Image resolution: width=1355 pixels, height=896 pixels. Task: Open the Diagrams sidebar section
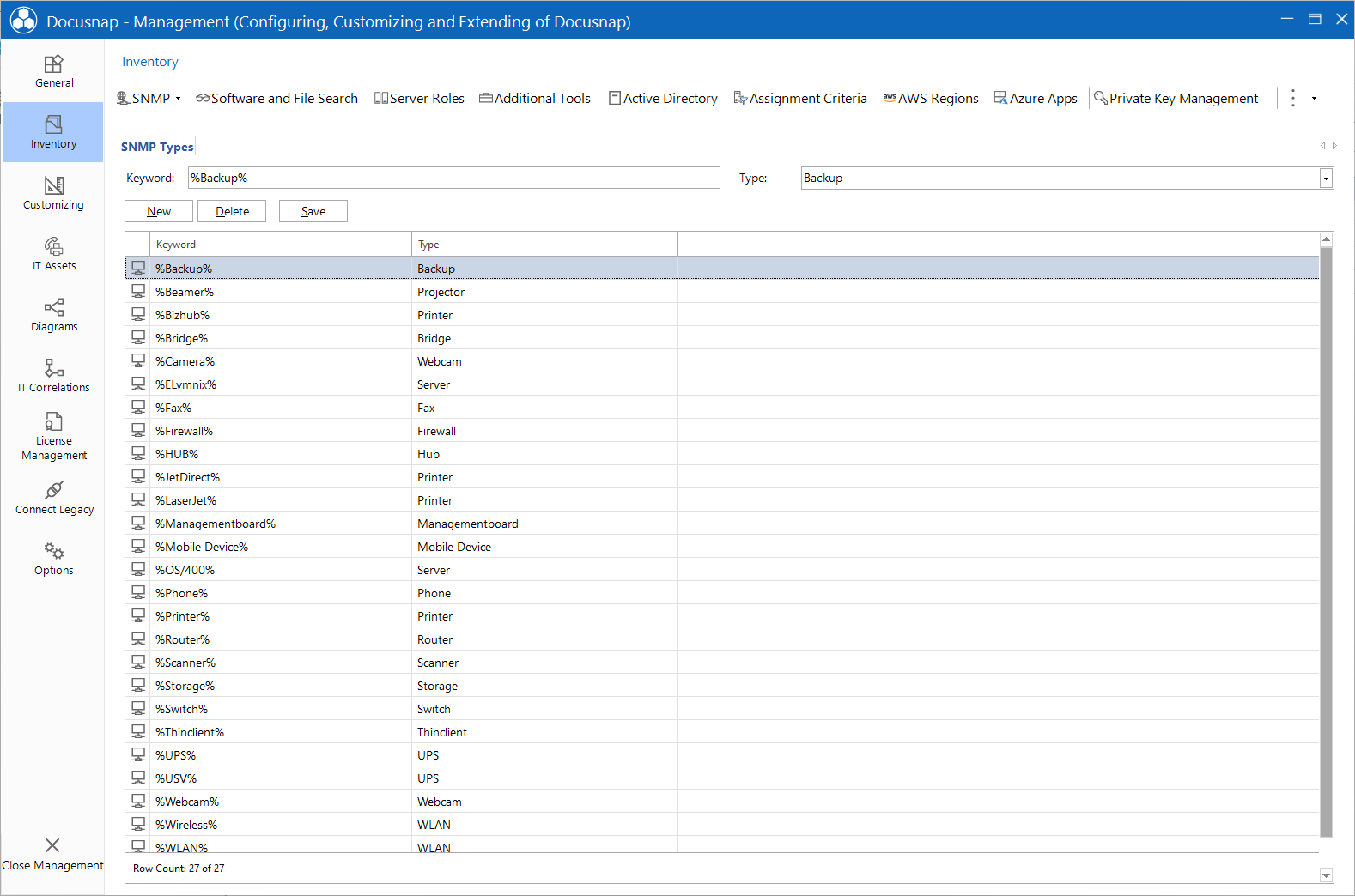click(53, 315)
